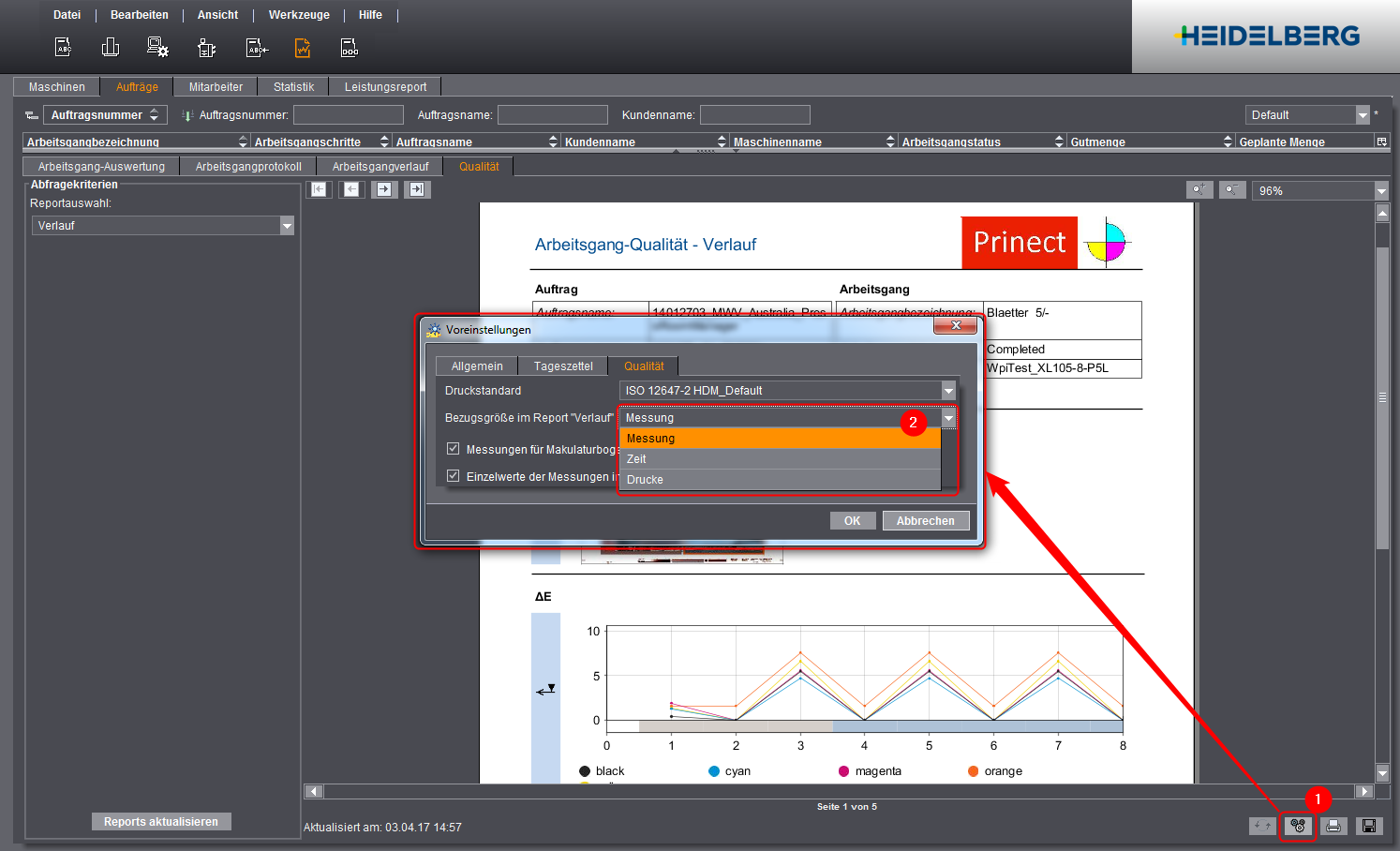1400x851 pixels.
Task: Open the Ansicht menu
Action: (217, 15)
